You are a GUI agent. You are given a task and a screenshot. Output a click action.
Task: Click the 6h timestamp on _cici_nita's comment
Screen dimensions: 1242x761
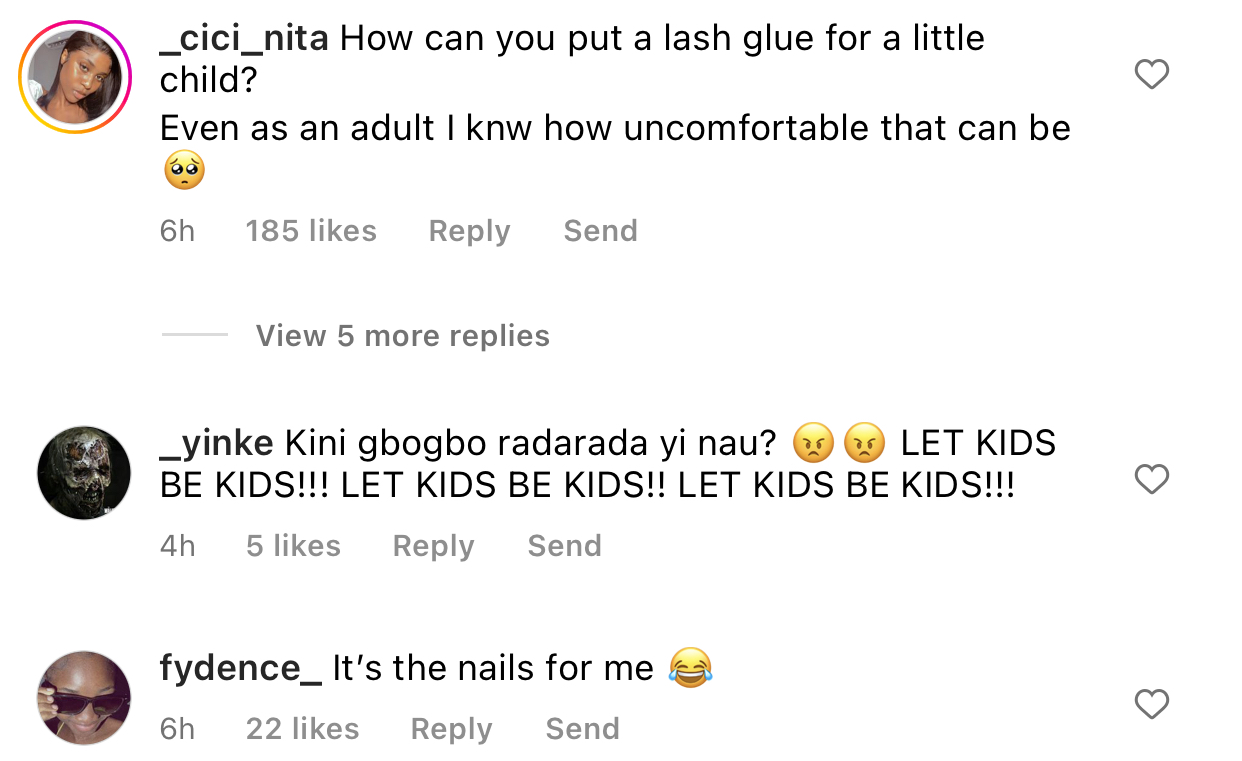click(x=177, y=231)
